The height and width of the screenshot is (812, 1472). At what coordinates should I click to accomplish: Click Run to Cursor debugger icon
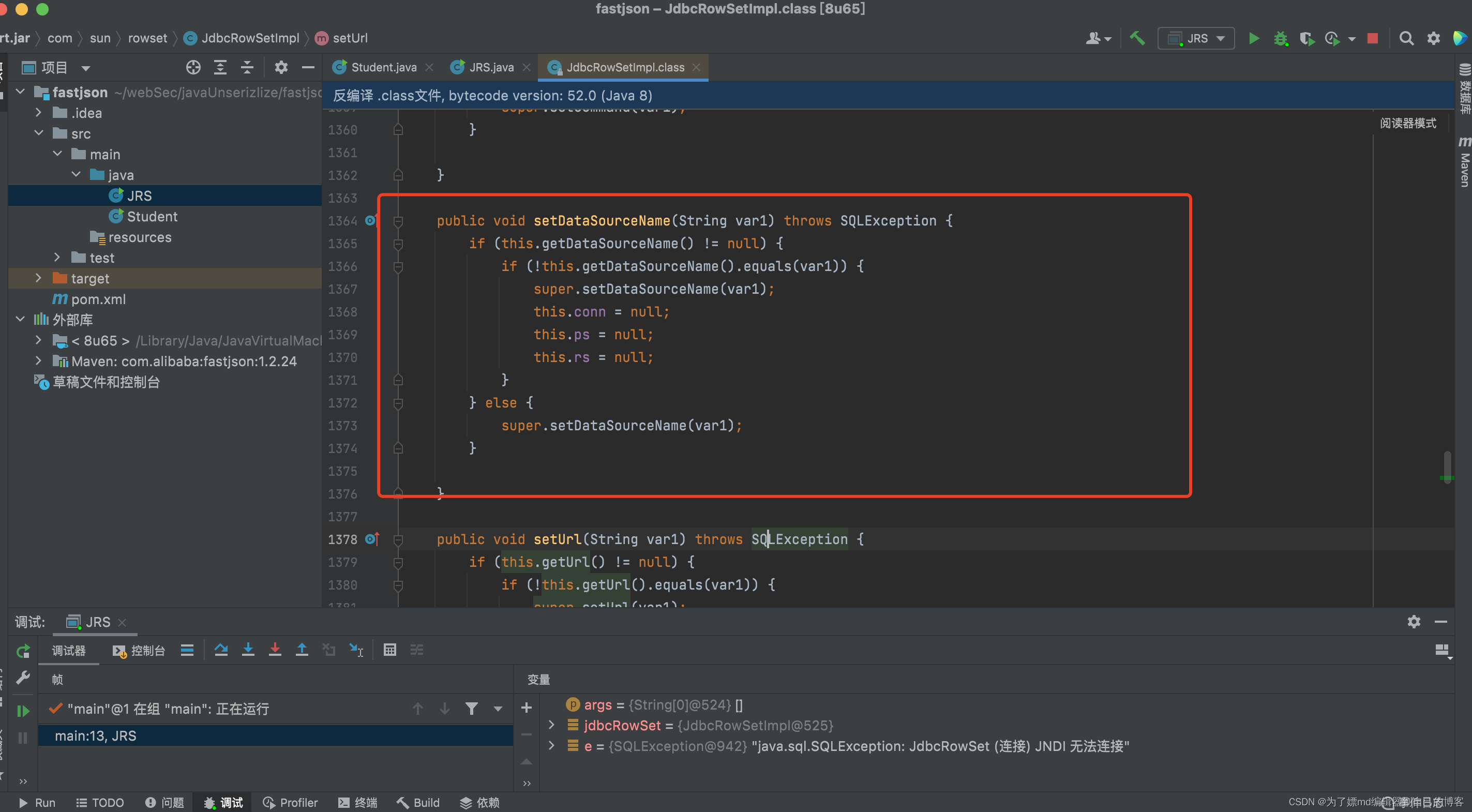point(356,650)
